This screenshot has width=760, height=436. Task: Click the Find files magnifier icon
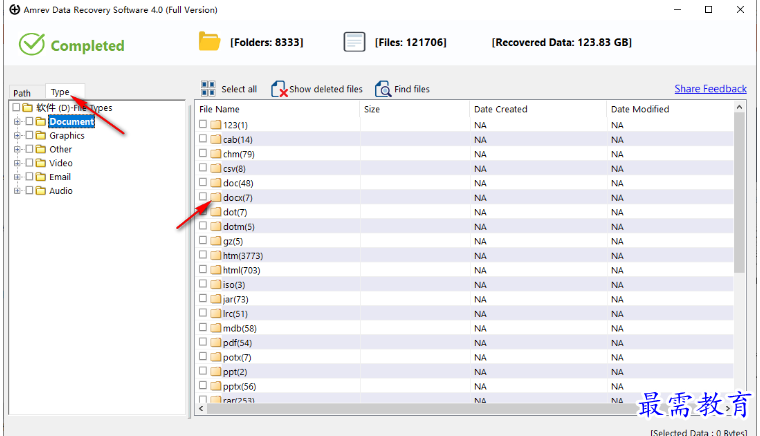[x=383, y=89]
